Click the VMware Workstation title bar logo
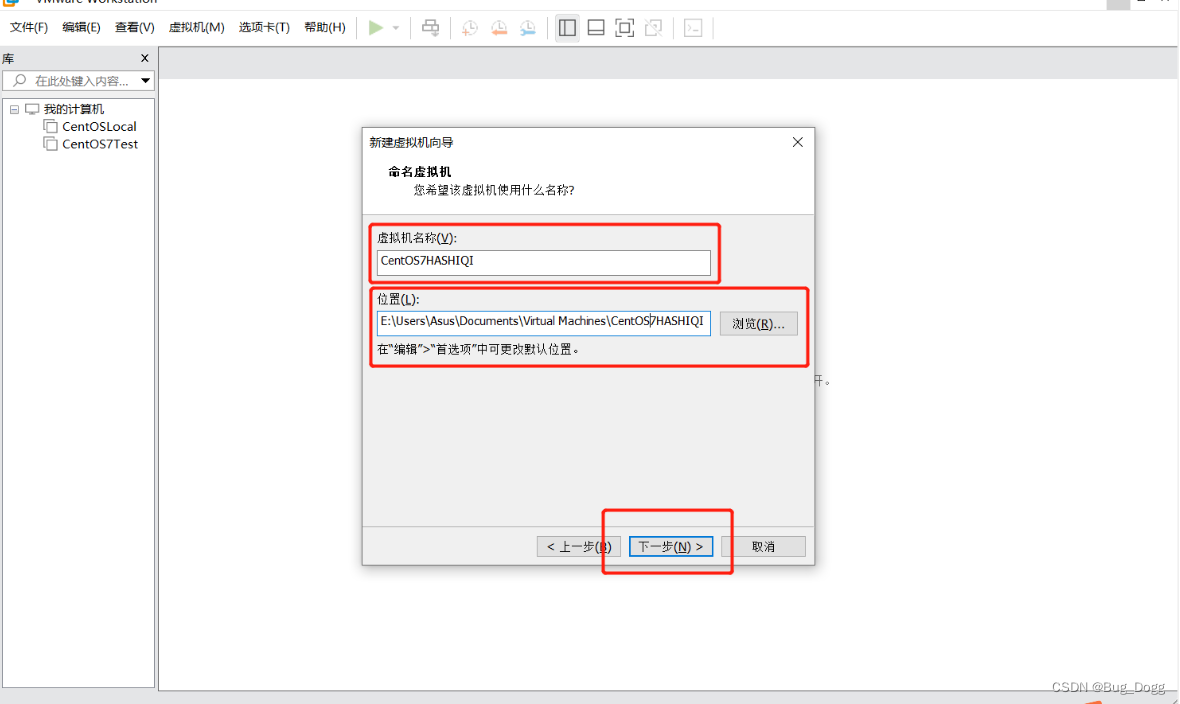Screen dimensions: 1180x704 click(x=11, y=3)
